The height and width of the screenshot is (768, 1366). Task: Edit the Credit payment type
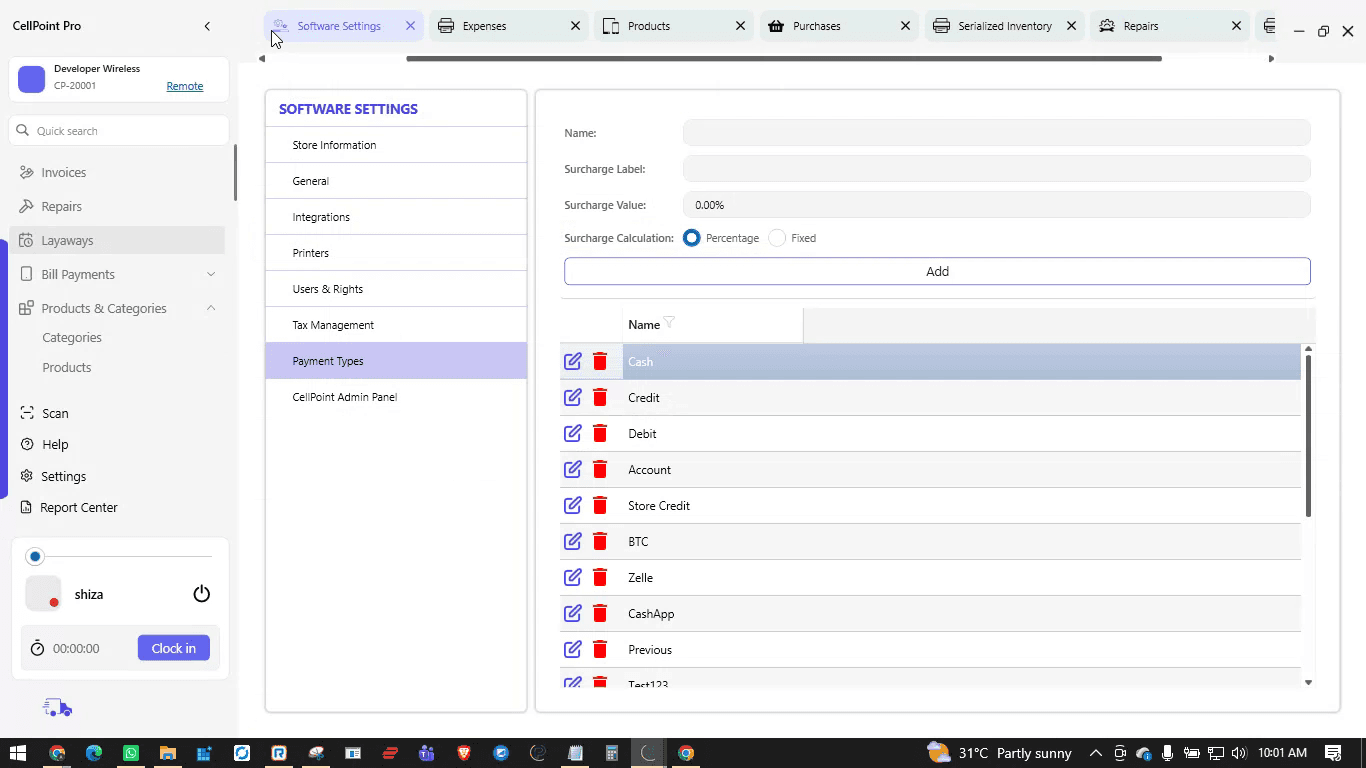[572, 397]
